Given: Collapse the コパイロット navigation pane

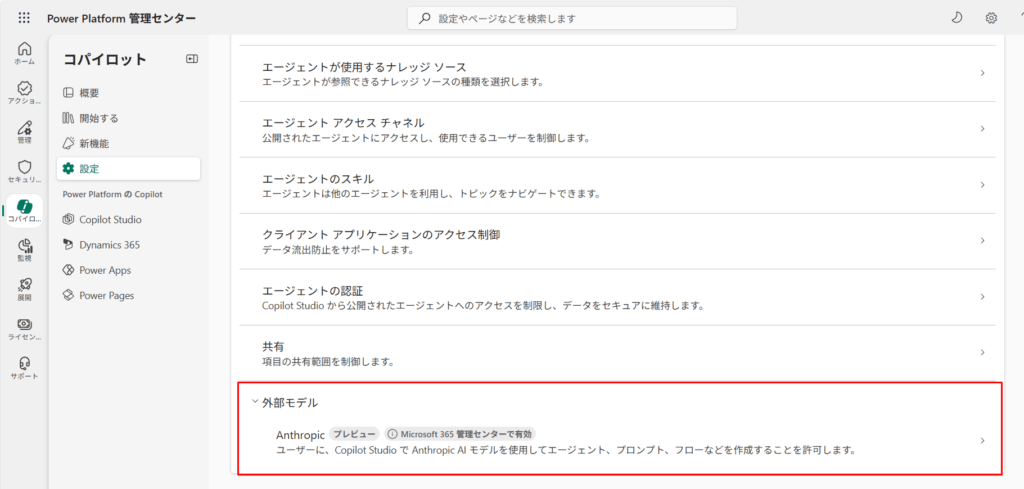Looking at the screenshot, I should 192,59.
